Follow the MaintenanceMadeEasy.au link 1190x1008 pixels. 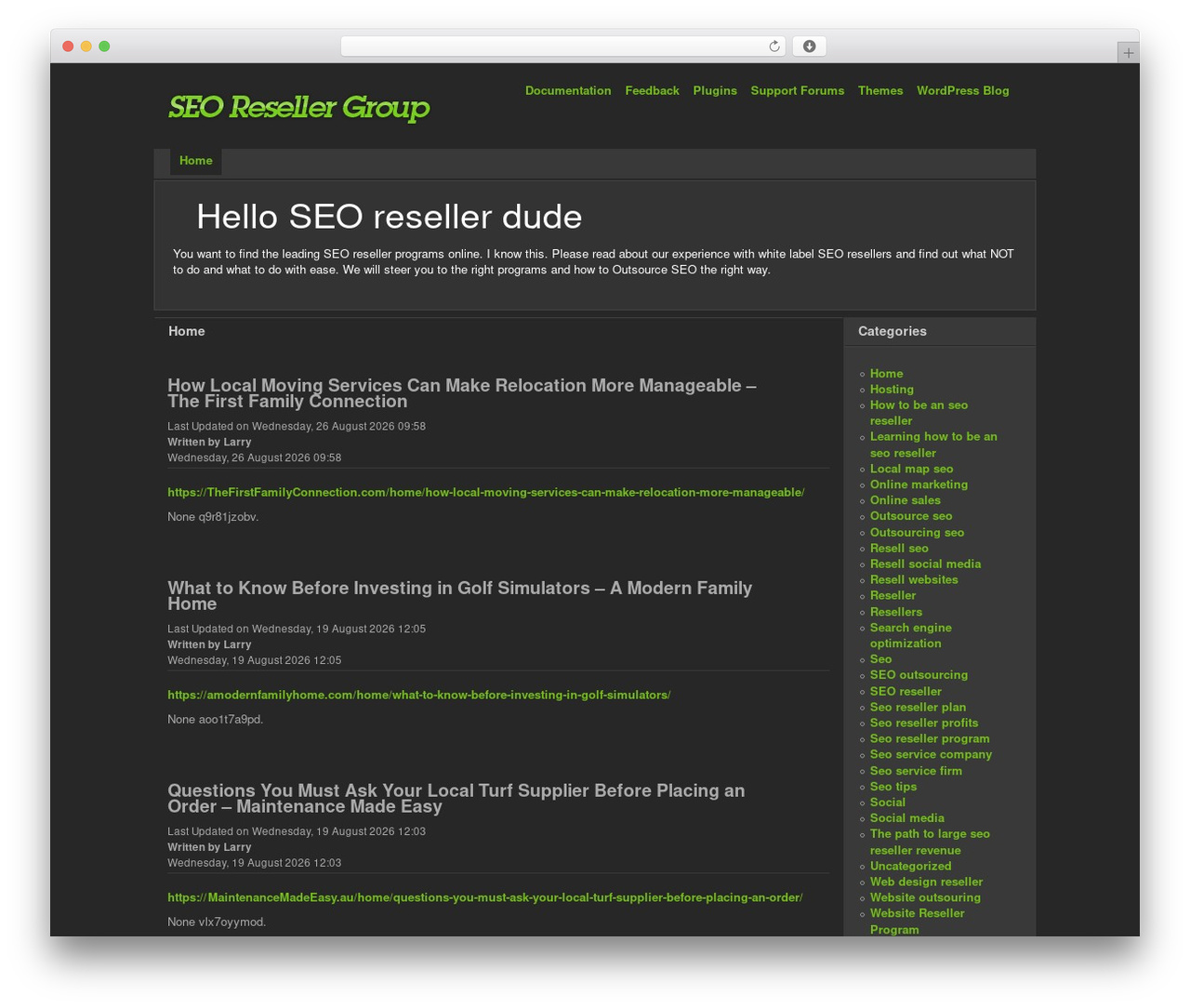485,897
